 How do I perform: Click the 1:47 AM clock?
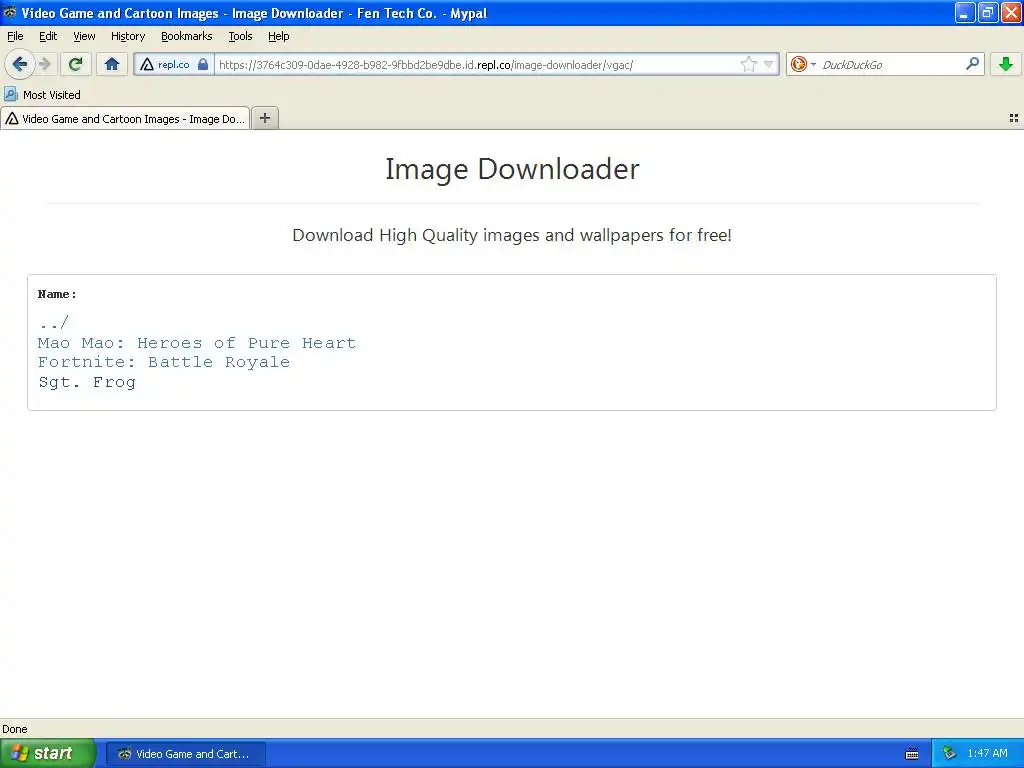pyautogui.click(x=987, y=754)
